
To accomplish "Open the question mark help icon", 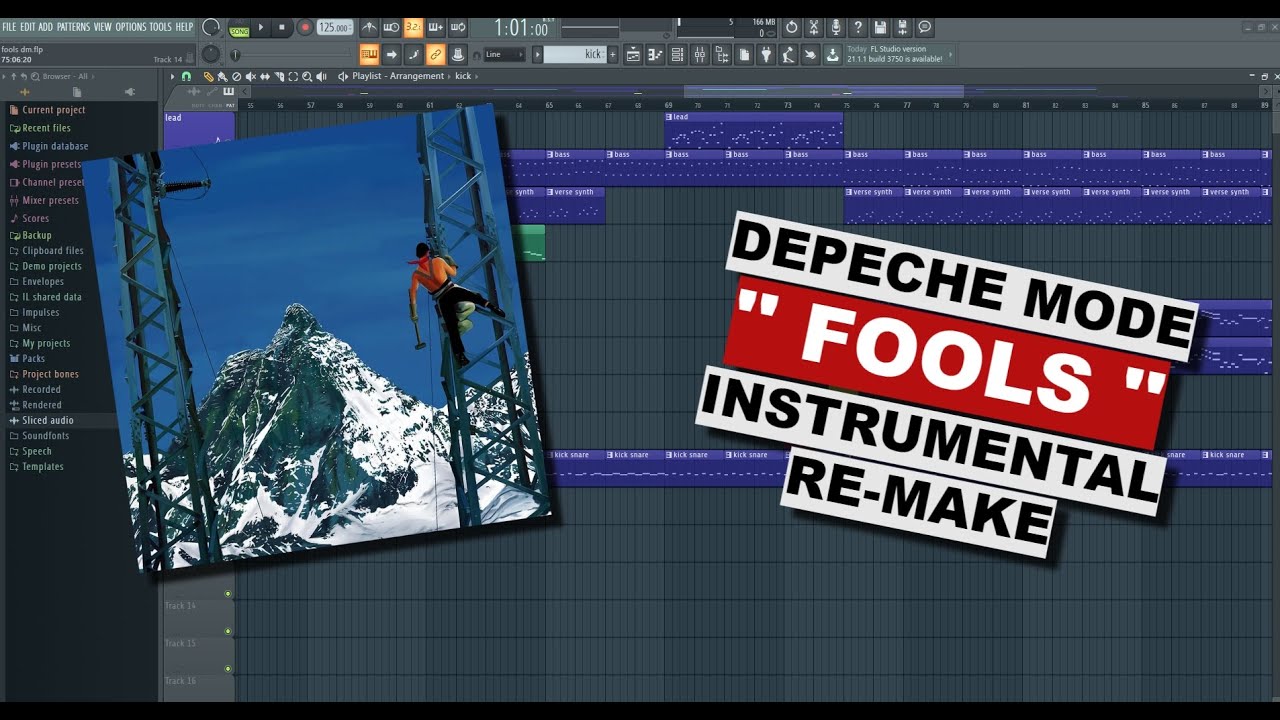I will pyautogui.click(x=858, y=27).
